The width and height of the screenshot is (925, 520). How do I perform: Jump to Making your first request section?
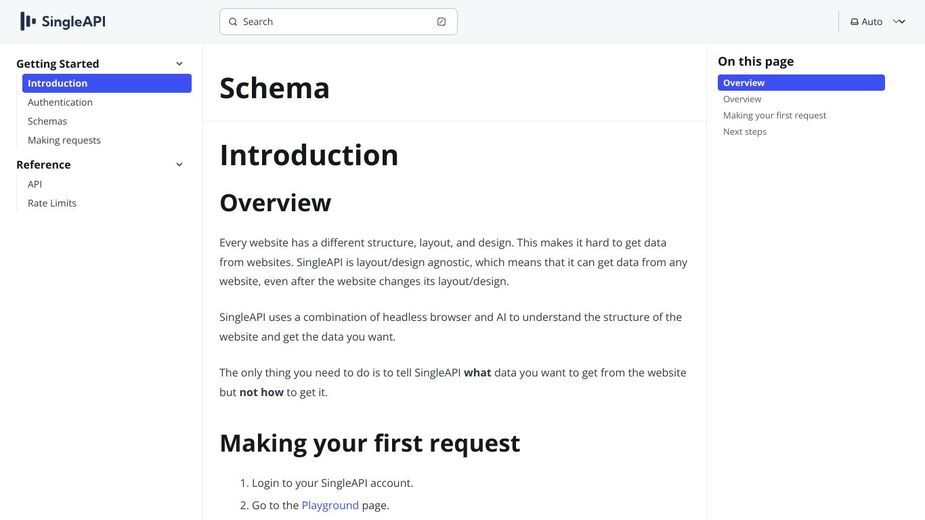click(x=775, y=116)
